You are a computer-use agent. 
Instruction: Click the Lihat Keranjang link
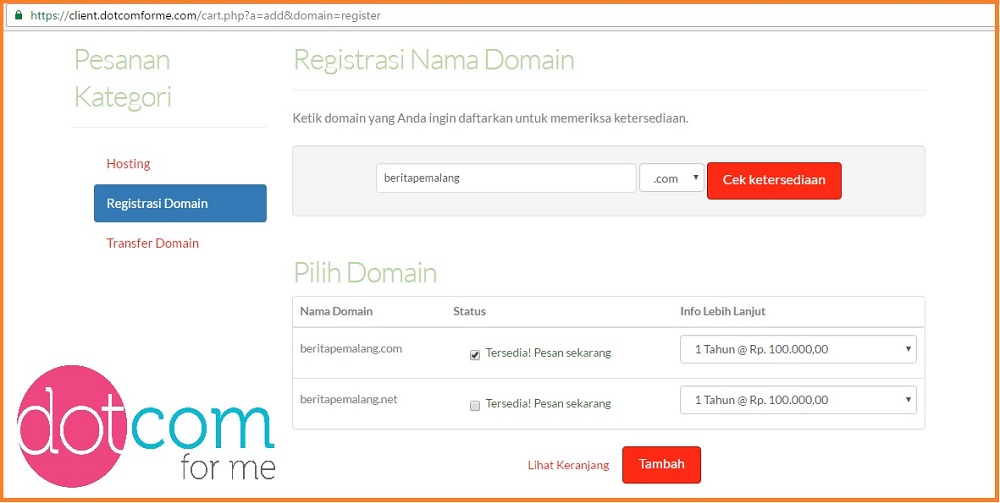pyautogui.click(x=568, y=465)
